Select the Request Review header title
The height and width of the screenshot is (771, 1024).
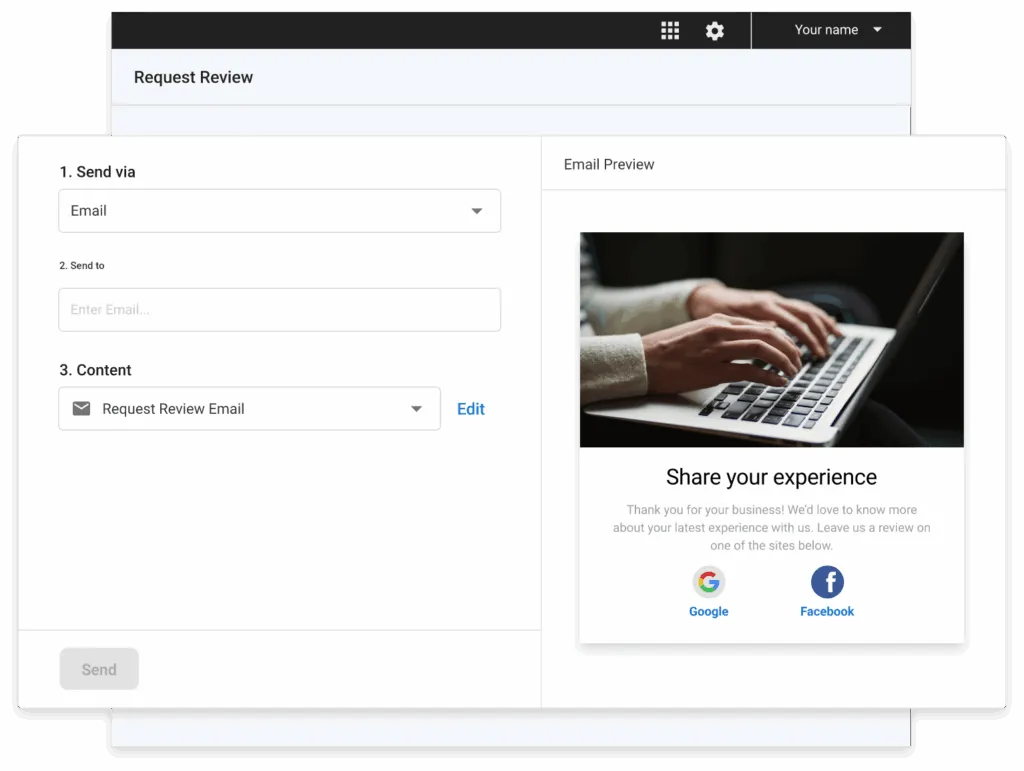[192, 77]
